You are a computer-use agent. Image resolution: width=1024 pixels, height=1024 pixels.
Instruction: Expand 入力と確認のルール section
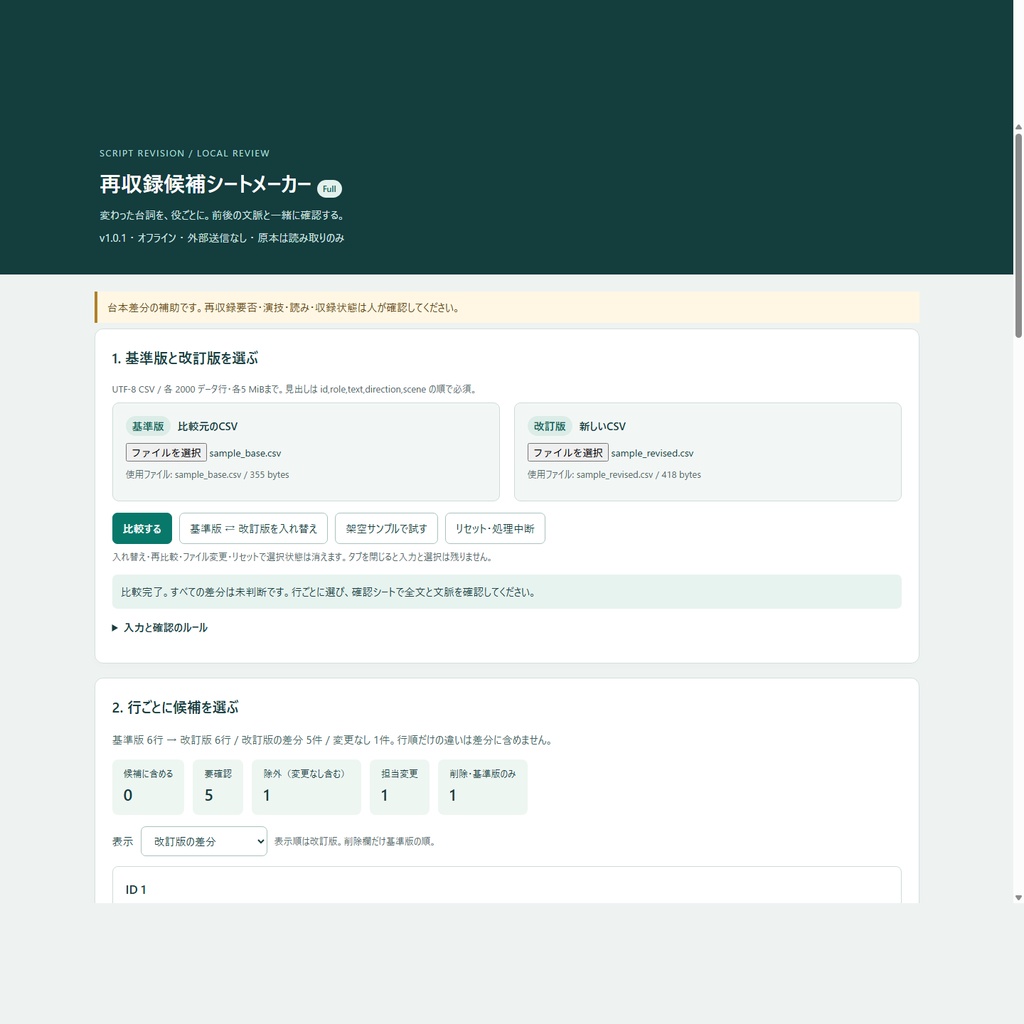(x=160, y=628)
